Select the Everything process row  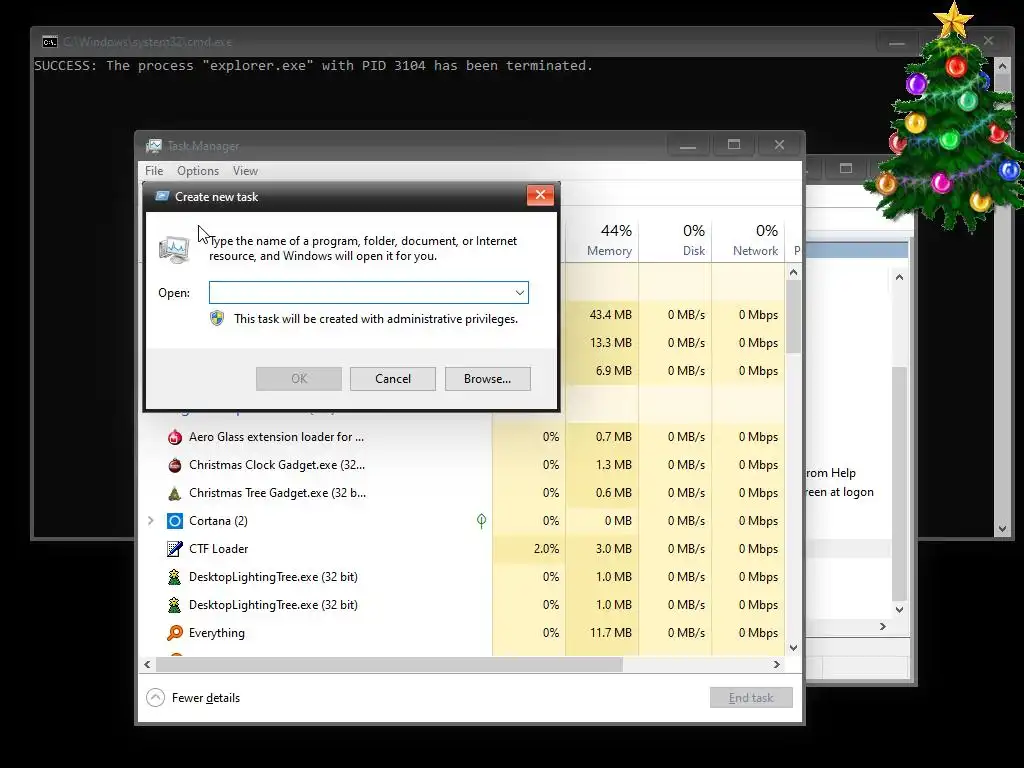click(462, 633)
